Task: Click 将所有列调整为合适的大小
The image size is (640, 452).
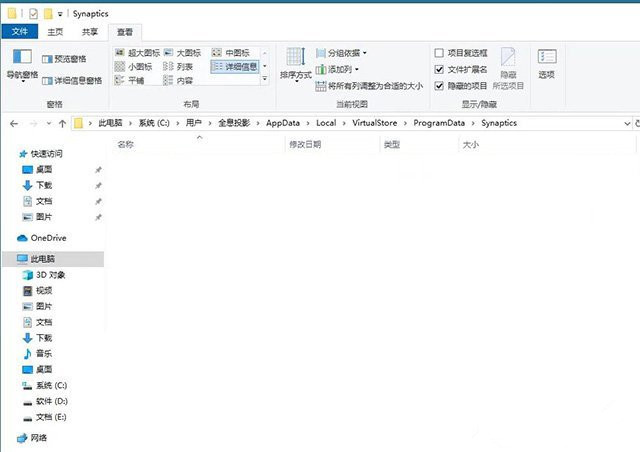Action: tap(369, 86)
